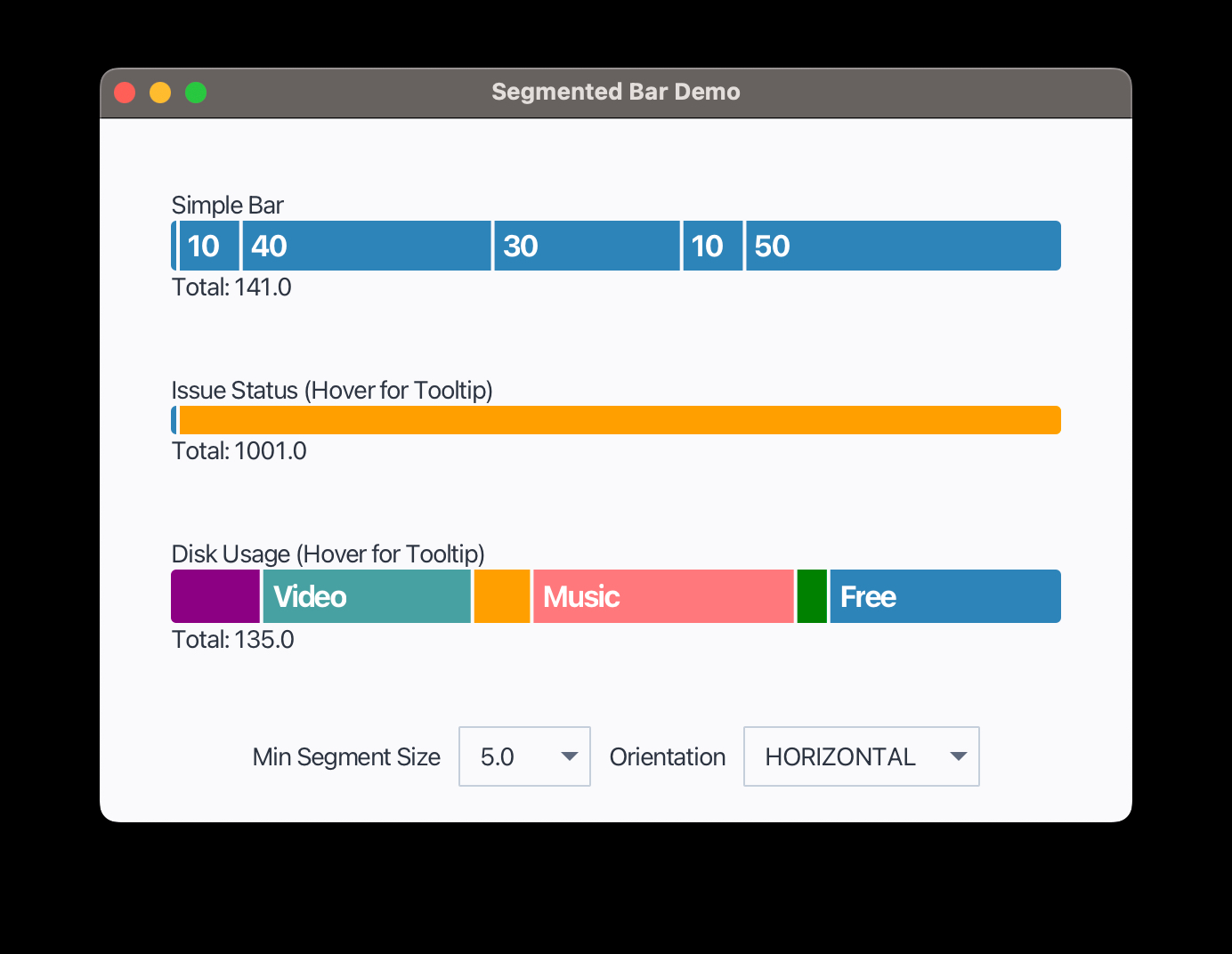
Task: Click the 50 segment in Simple Bar
Action: pos(903,246)
